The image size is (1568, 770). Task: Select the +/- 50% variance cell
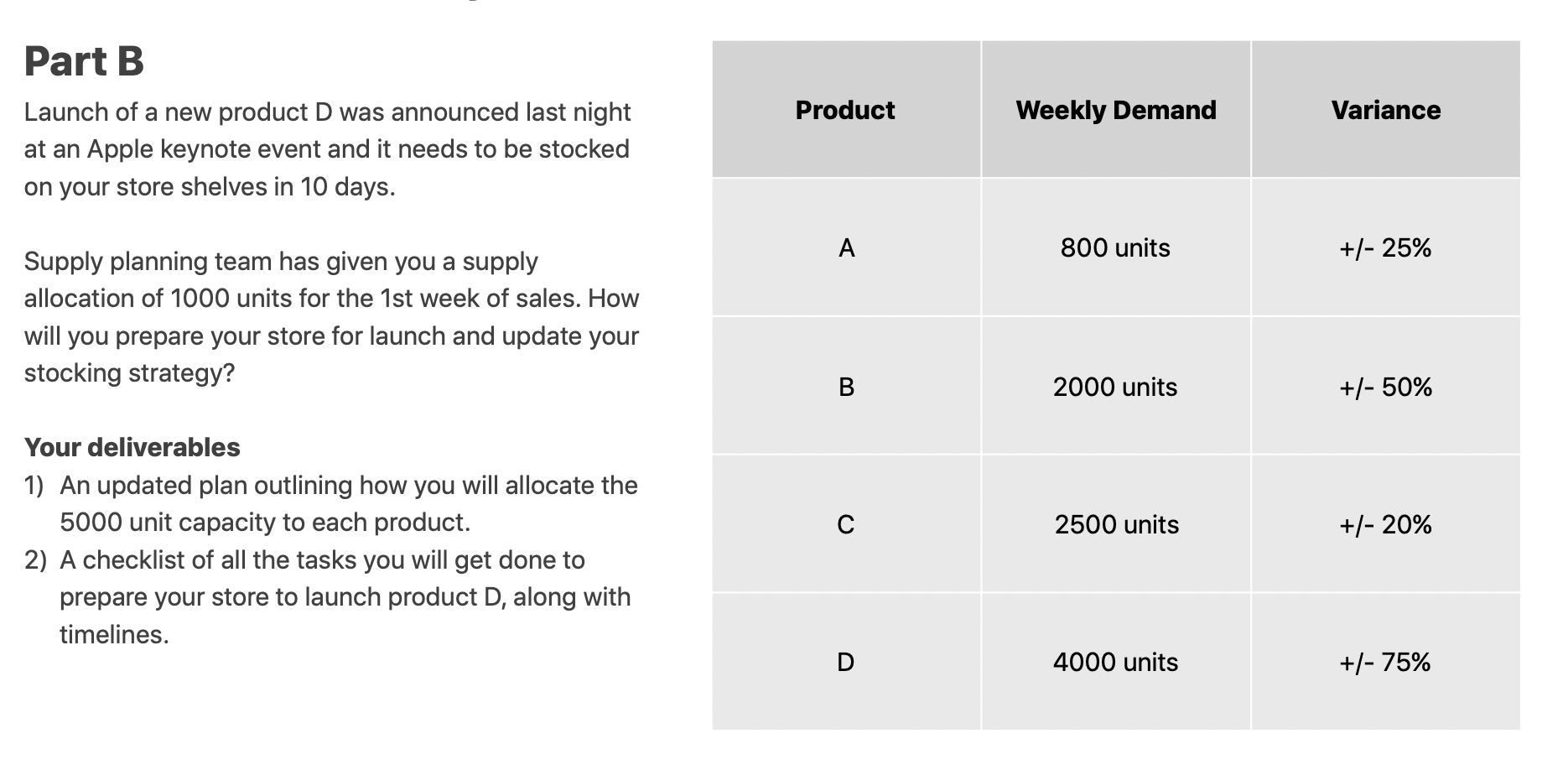(1386, 387)
